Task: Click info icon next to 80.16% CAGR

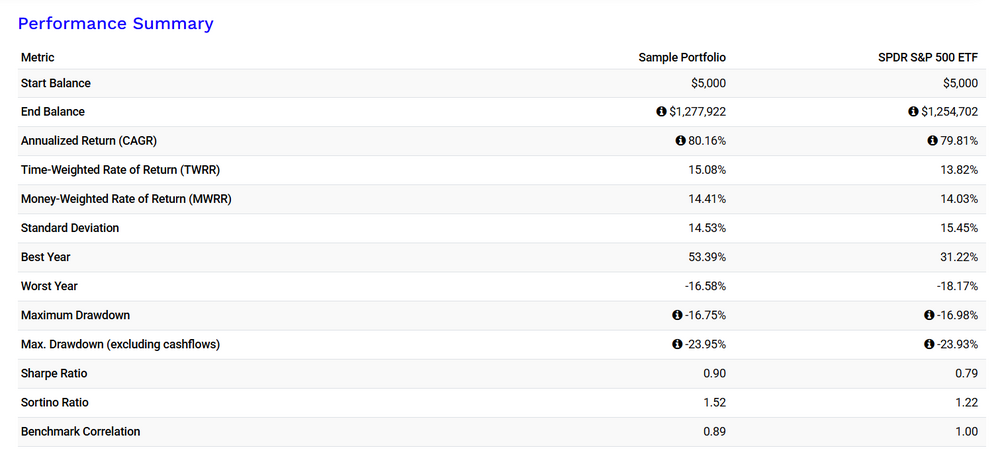Action: pyautogui.click(x=681, y=141)
